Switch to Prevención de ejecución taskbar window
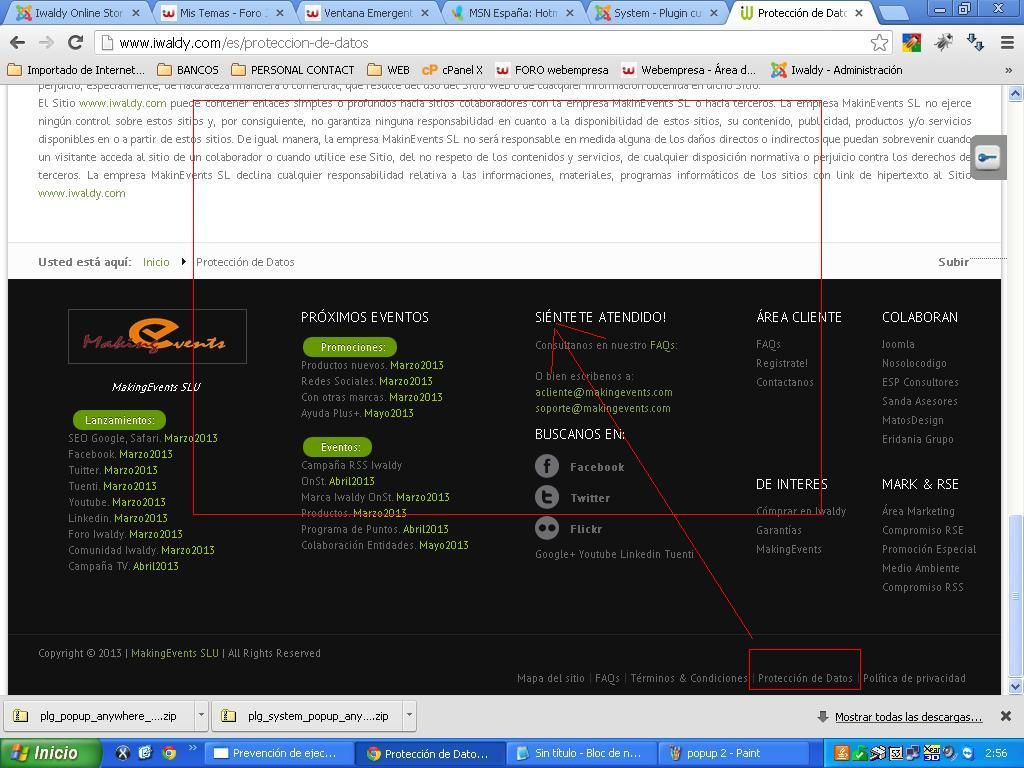This screenshot has width=1024, height=768. (279, 753)
